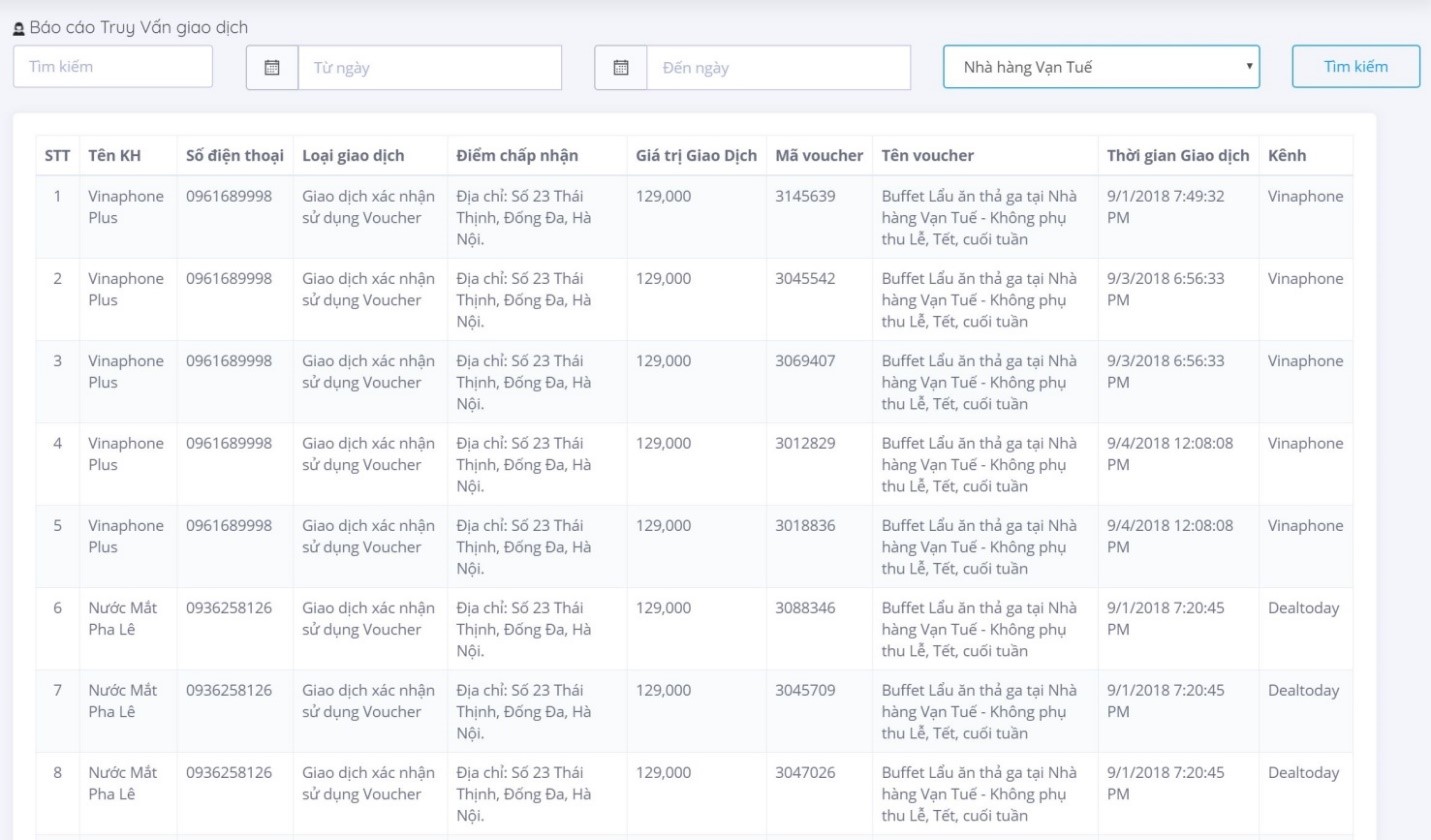Click the Kênh column header
The height and width of the screenshot is (840, 1431).
click(1286, 156)
